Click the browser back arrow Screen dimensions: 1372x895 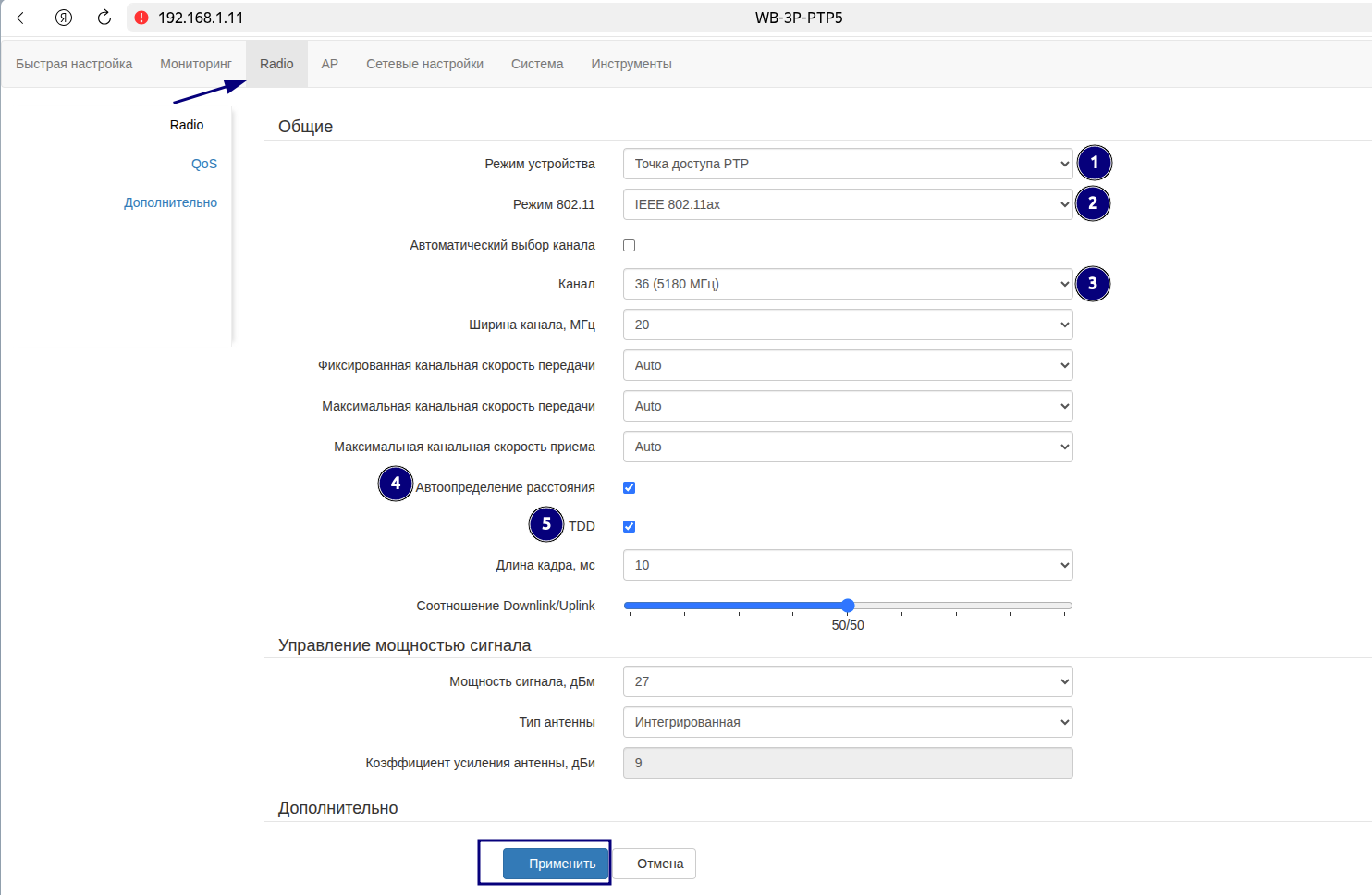23,18
